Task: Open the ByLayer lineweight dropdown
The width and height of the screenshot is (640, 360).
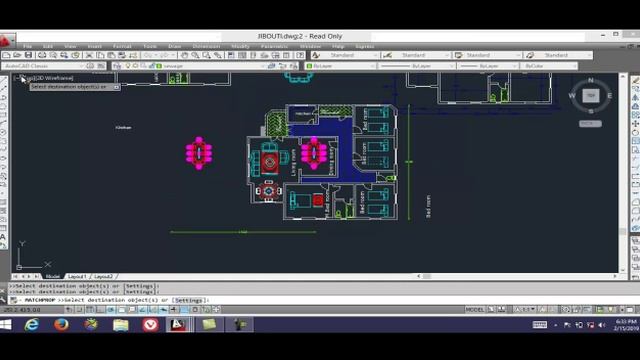Action: tap(516, 66)
